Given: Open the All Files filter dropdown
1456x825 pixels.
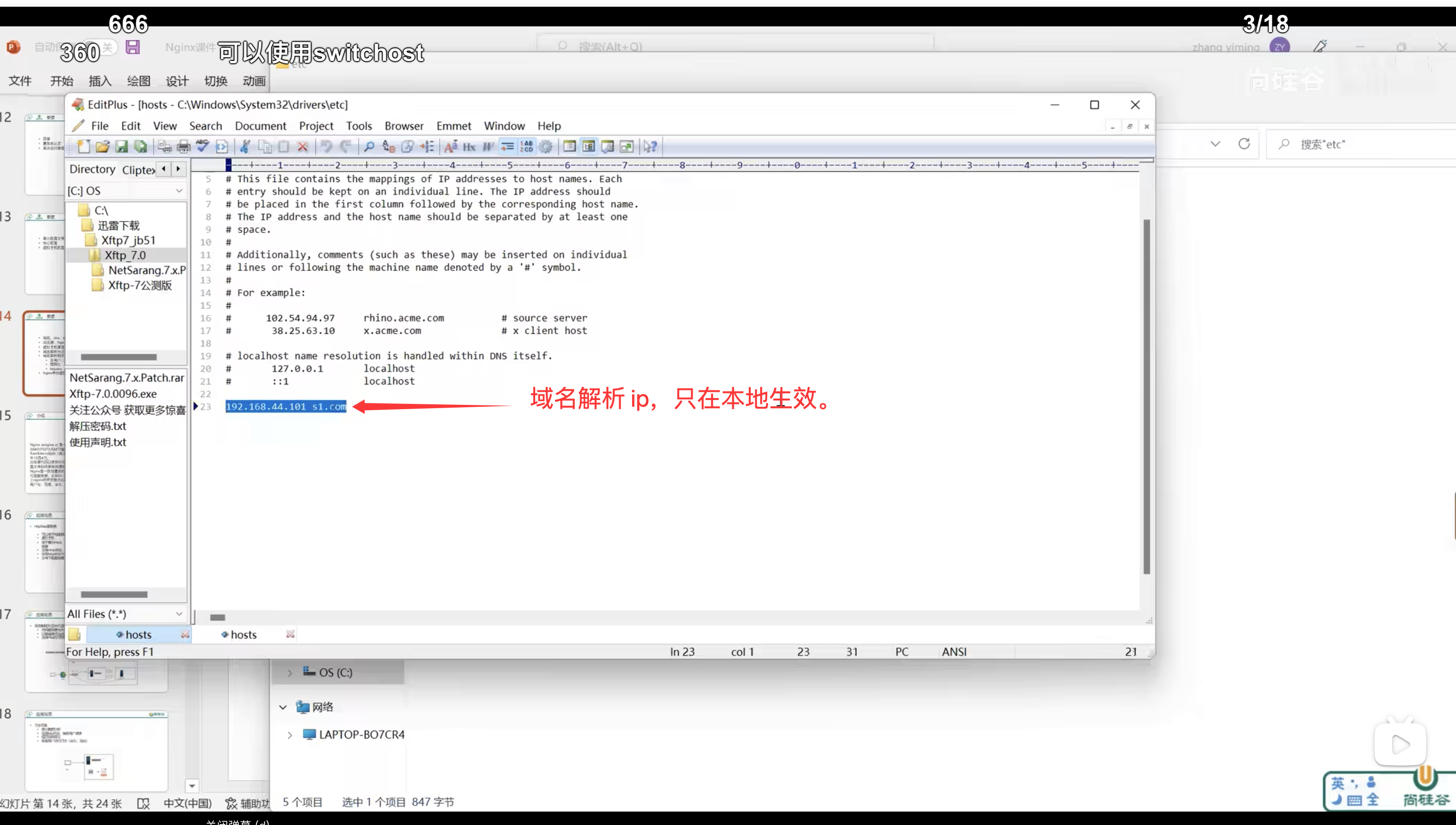Looking at the screenshot, I should click(x=179, y=613).
